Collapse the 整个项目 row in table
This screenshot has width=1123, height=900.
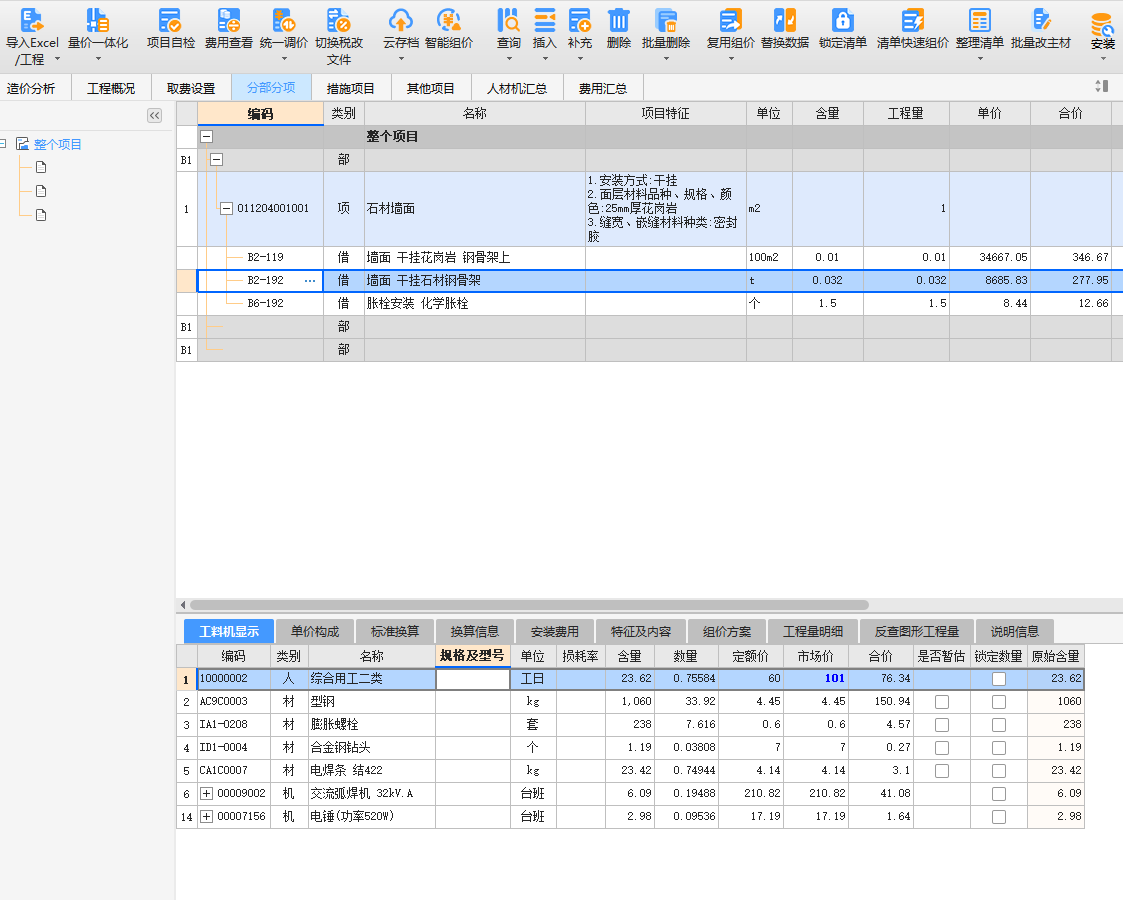(x=206, y=136)
